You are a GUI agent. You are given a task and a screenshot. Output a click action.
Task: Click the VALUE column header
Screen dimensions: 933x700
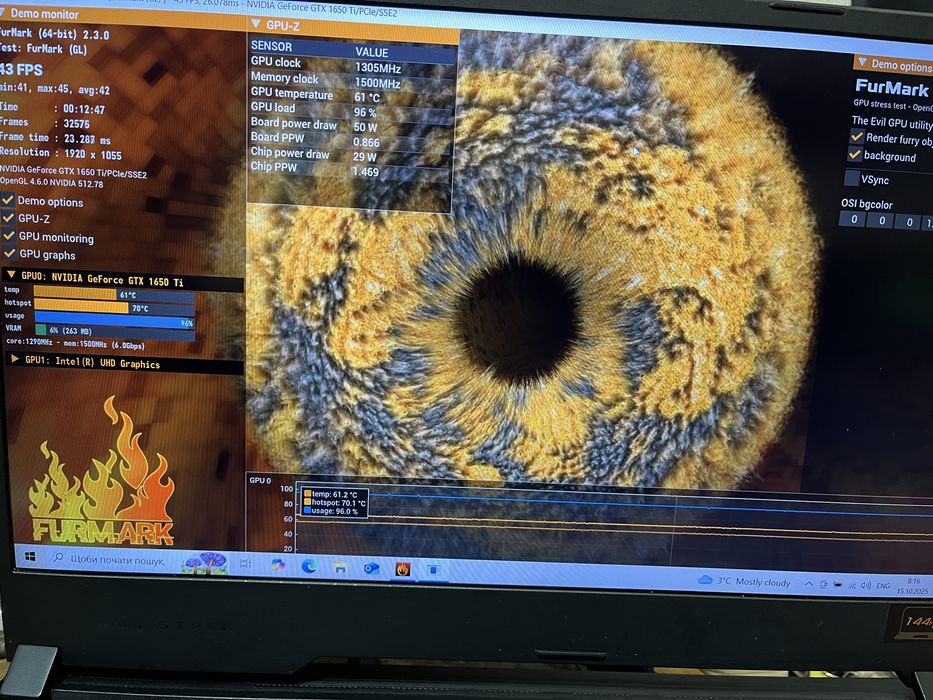371,52
